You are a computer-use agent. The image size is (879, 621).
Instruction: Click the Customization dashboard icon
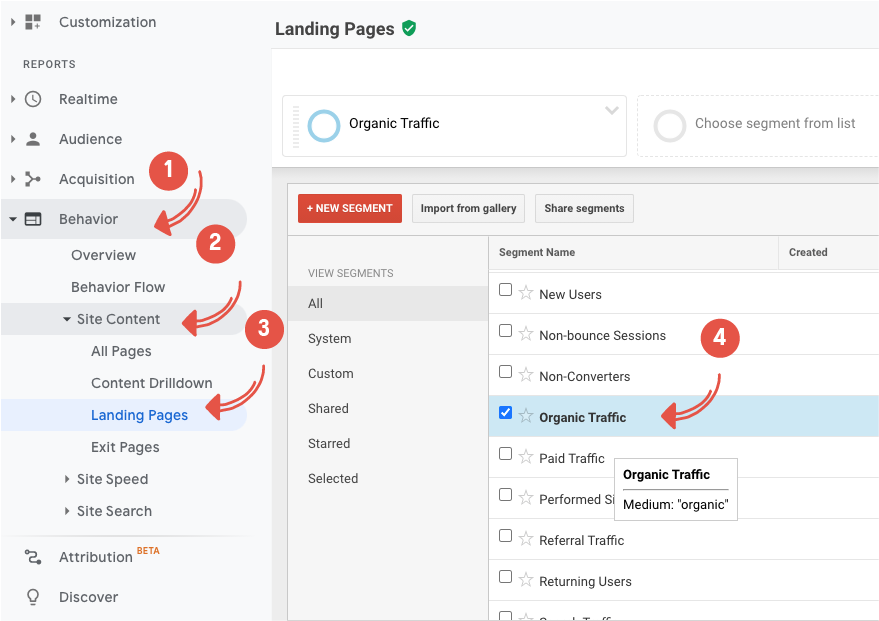33,22
